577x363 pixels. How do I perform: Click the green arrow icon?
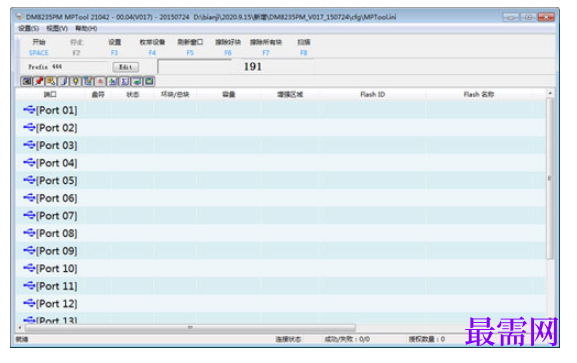pos(137,81)
